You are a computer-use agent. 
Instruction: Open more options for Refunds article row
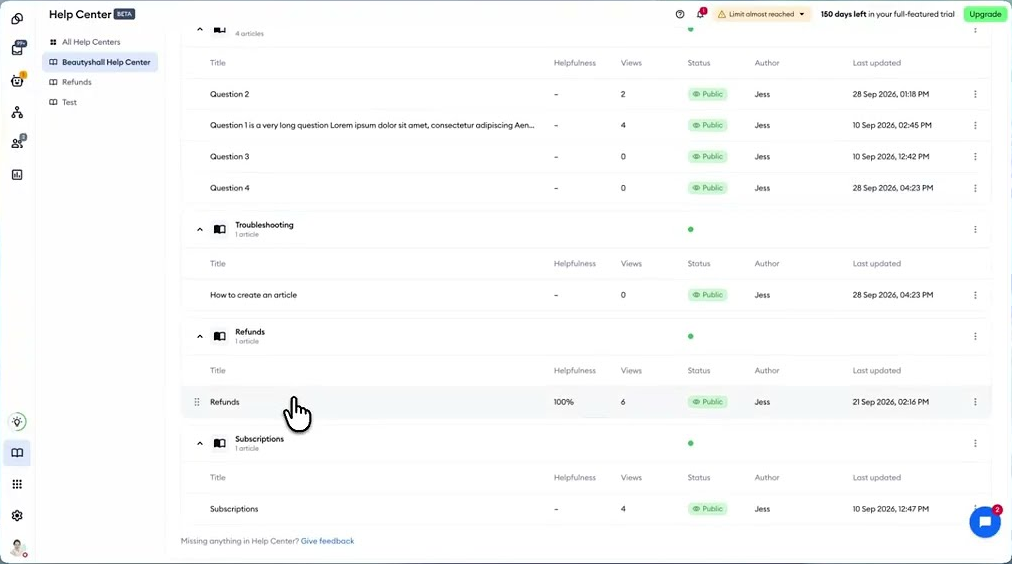tap(975, 402)
